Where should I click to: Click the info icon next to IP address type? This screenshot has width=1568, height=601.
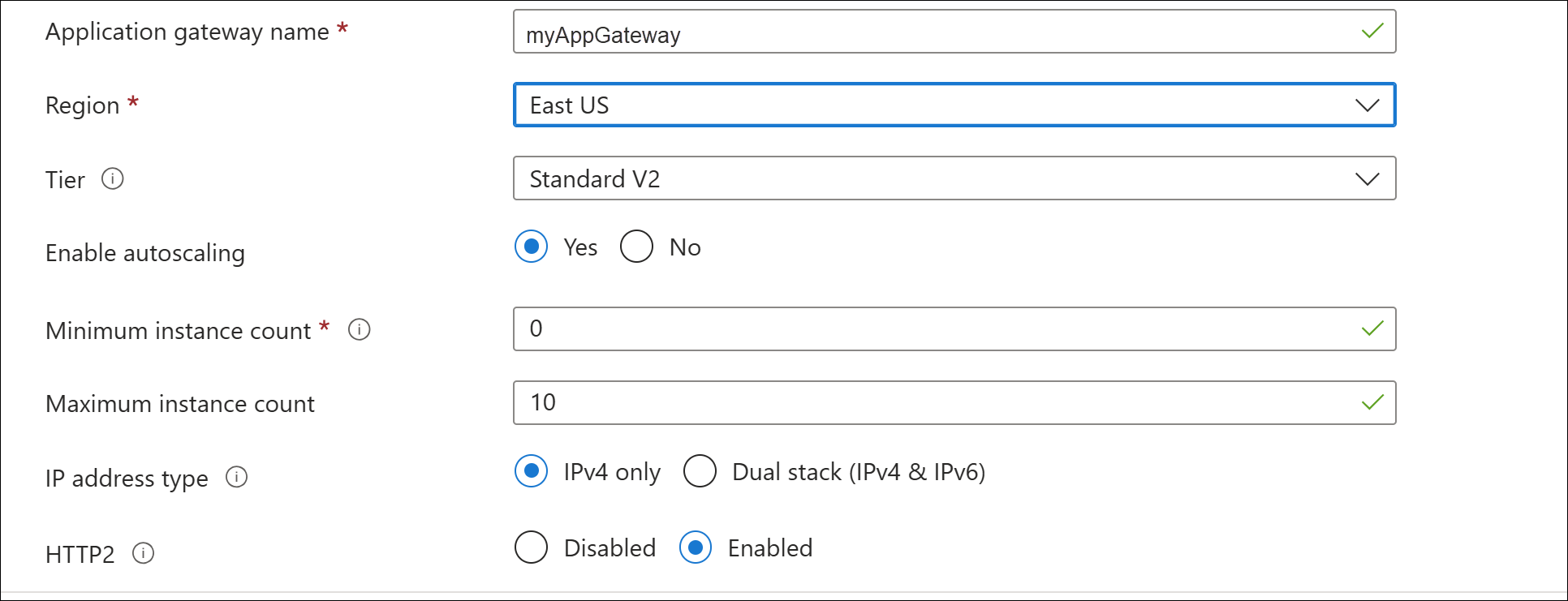(236, 479)
